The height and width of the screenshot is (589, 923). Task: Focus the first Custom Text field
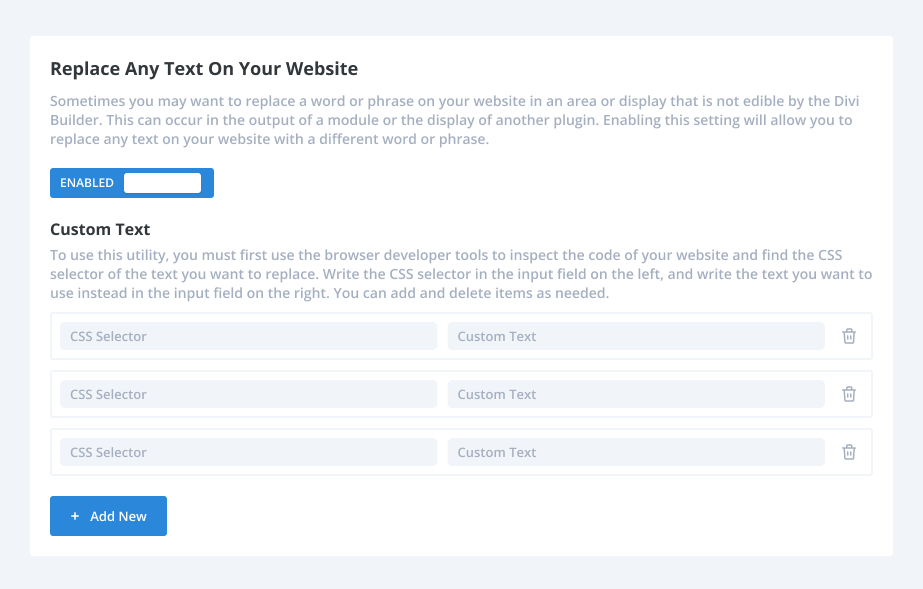[636, 336]
